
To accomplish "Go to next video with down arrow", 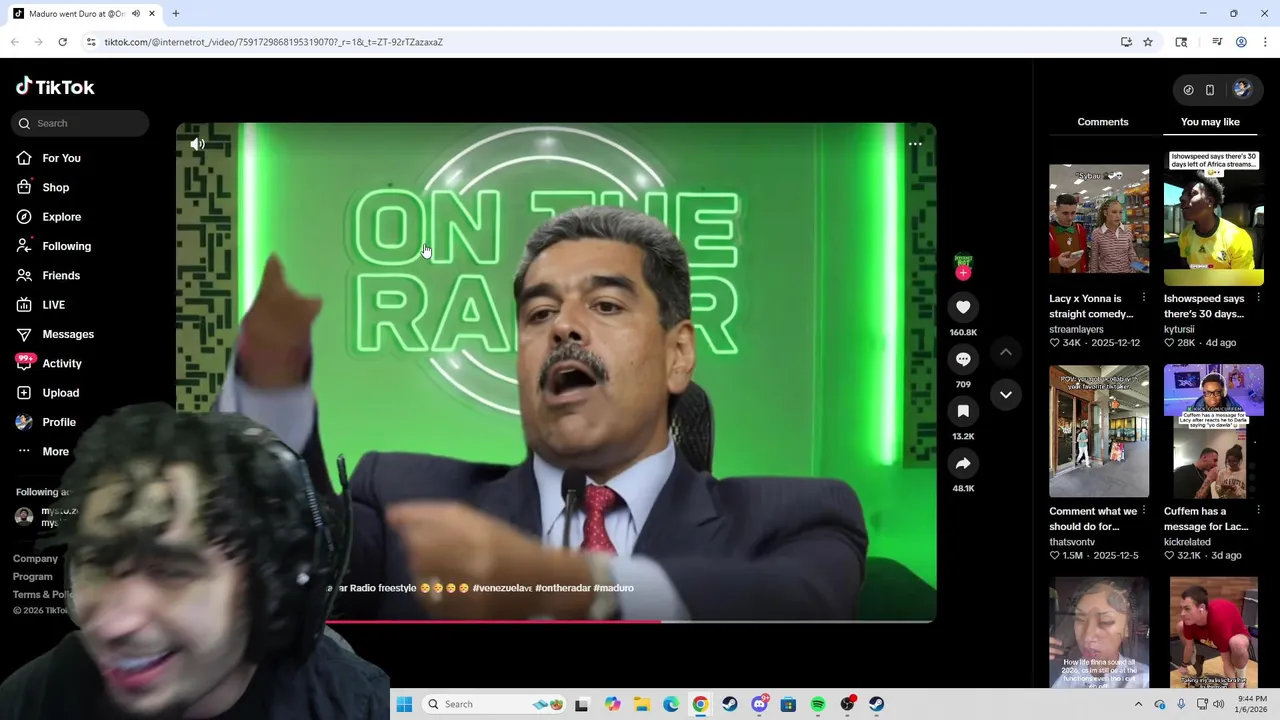I will 1006,394.
